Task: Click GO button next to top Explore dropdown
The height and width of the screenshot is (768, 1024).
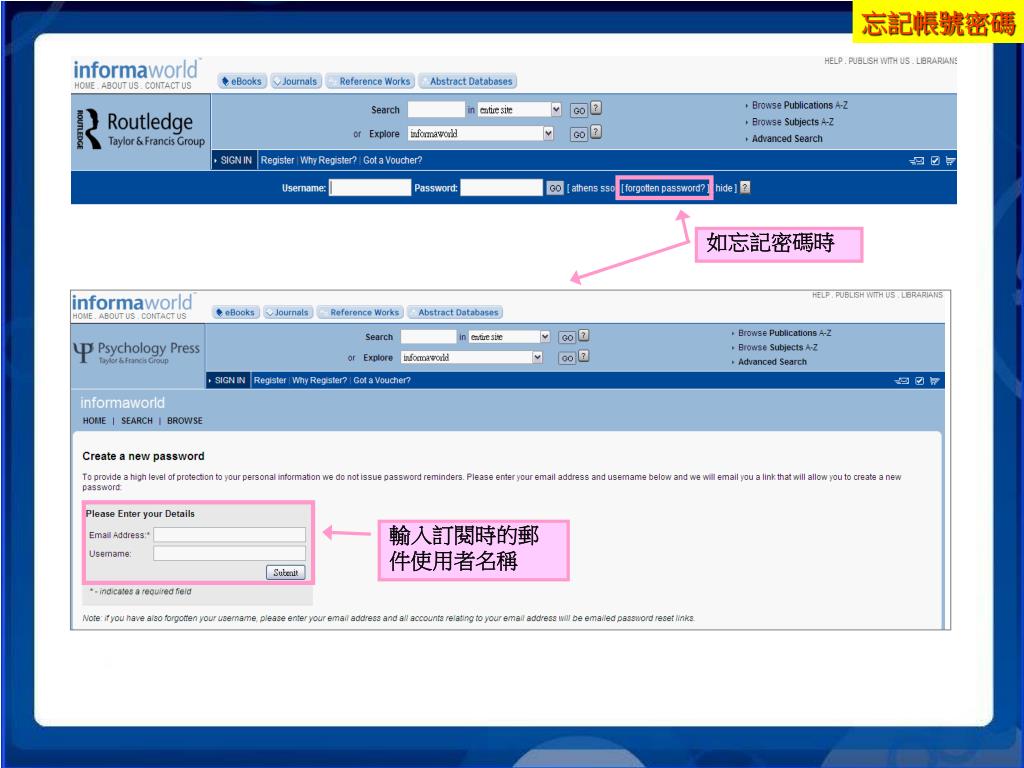Action: 579,134
